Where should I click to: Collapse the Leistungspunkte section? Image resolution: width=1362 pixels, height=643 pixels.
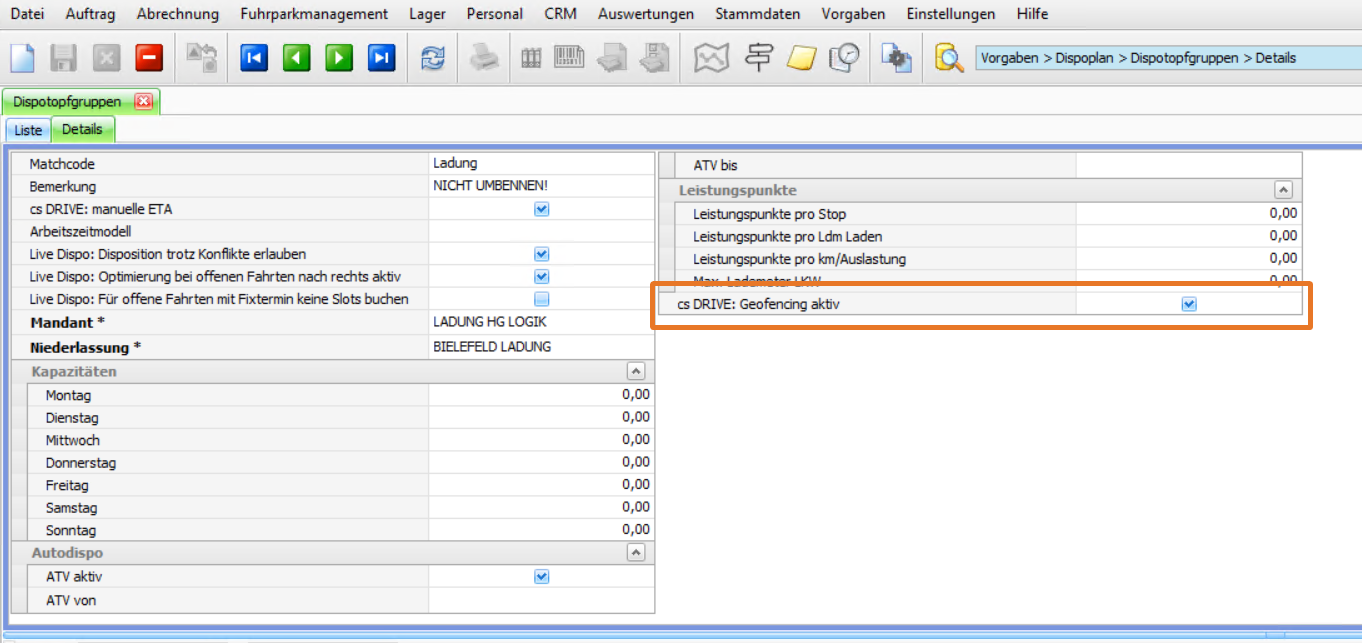pyautogui.click(x=1284, y=190)
